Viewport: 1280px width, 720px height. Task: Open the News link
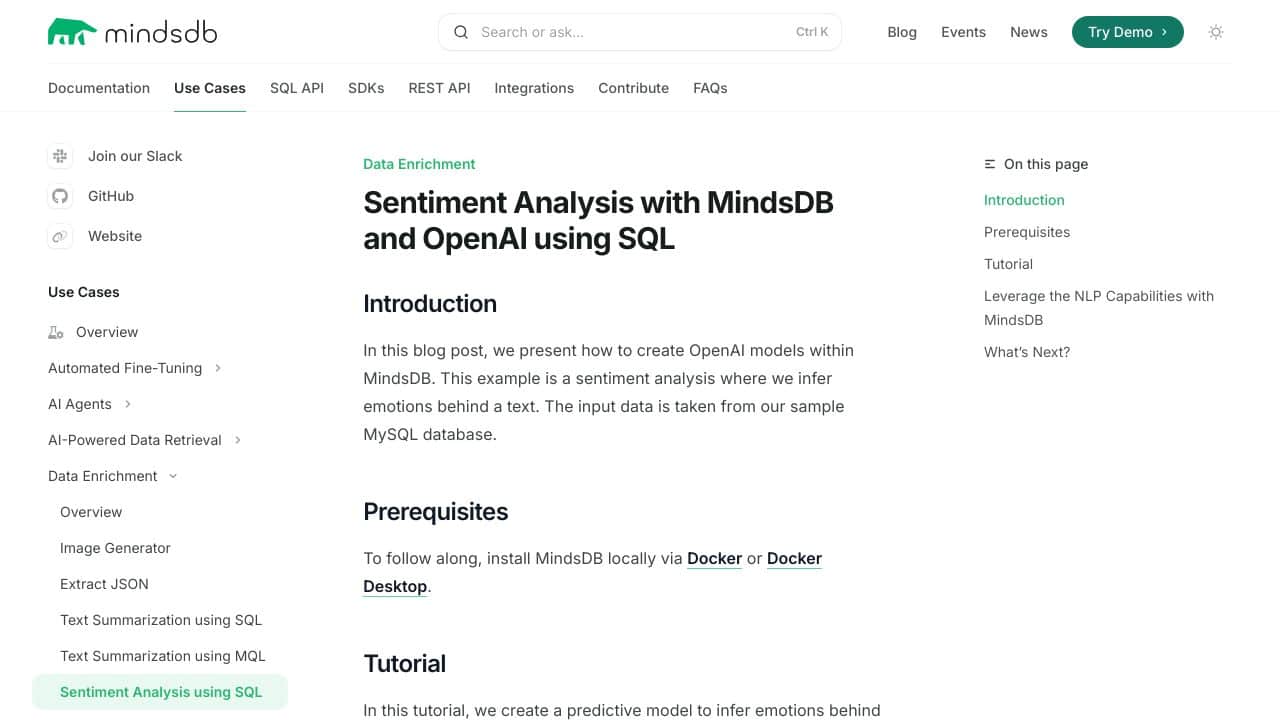(x=1029, y=32)
